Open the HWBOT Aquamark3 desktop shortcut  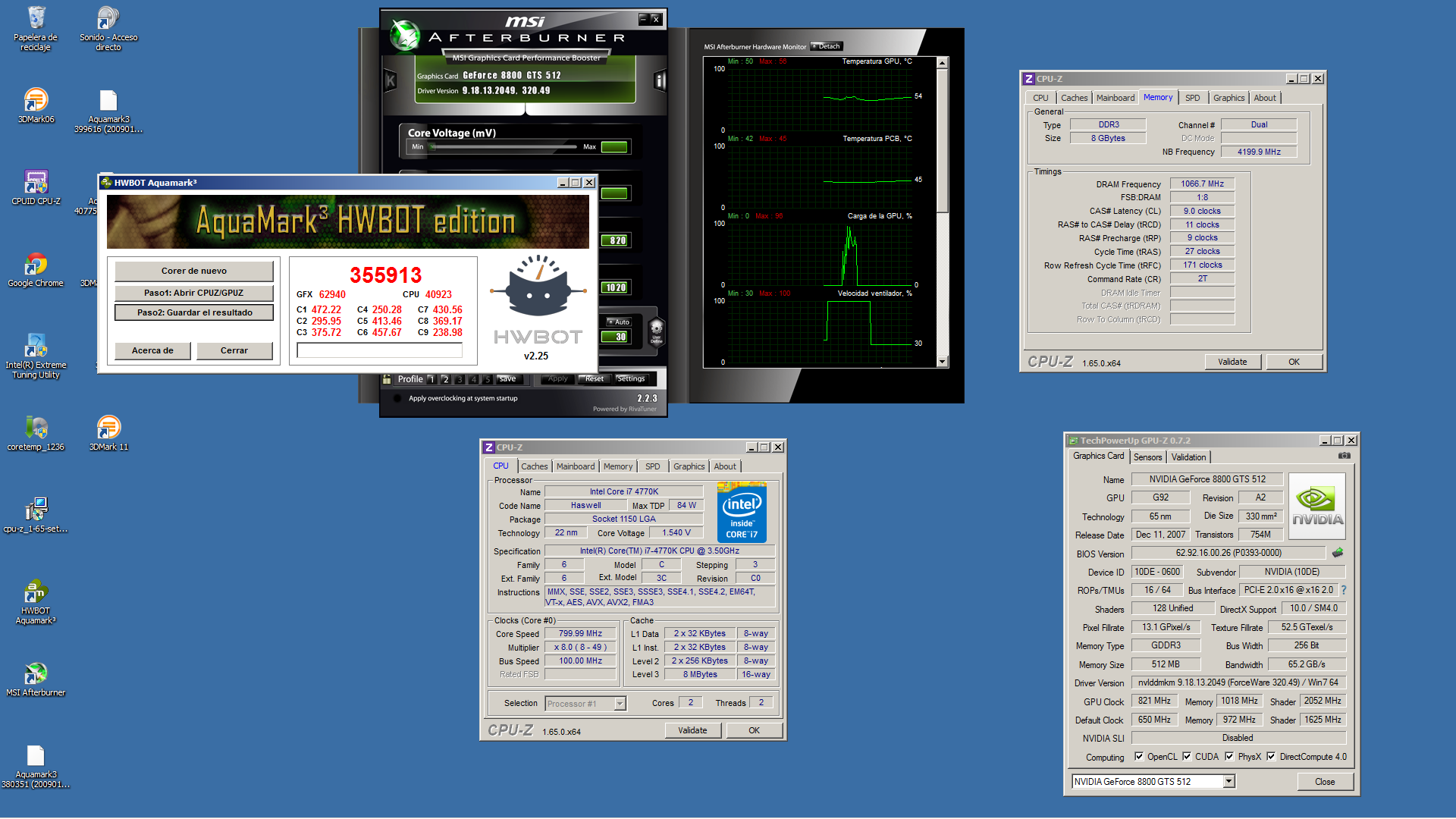point(36,602)
